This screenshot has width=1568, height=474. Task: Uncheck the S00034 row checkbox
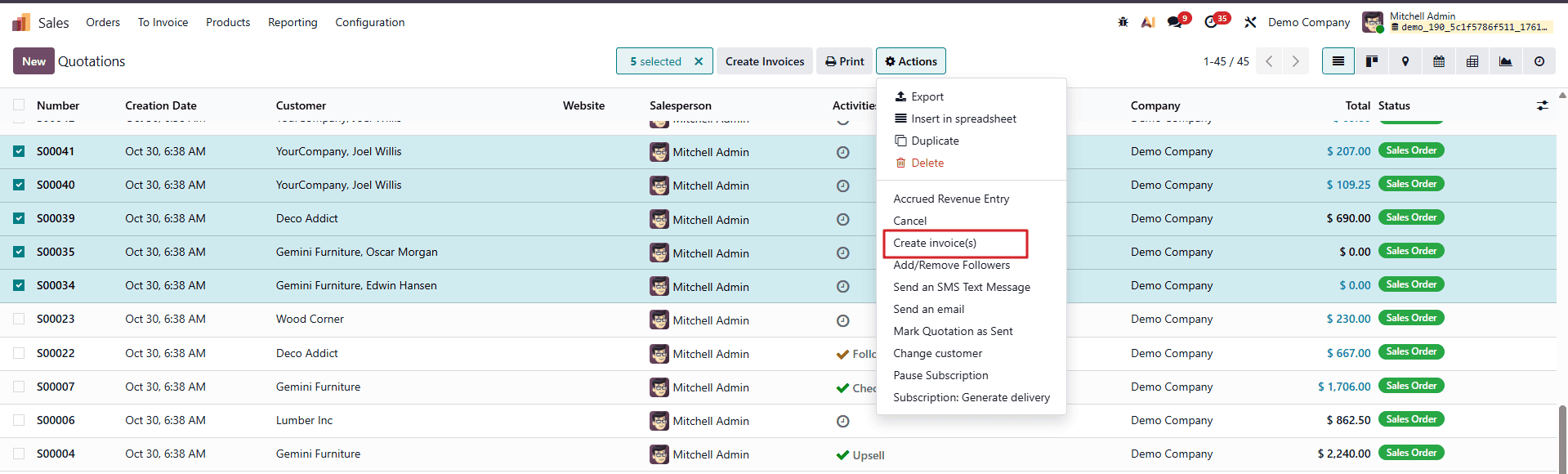19,285
